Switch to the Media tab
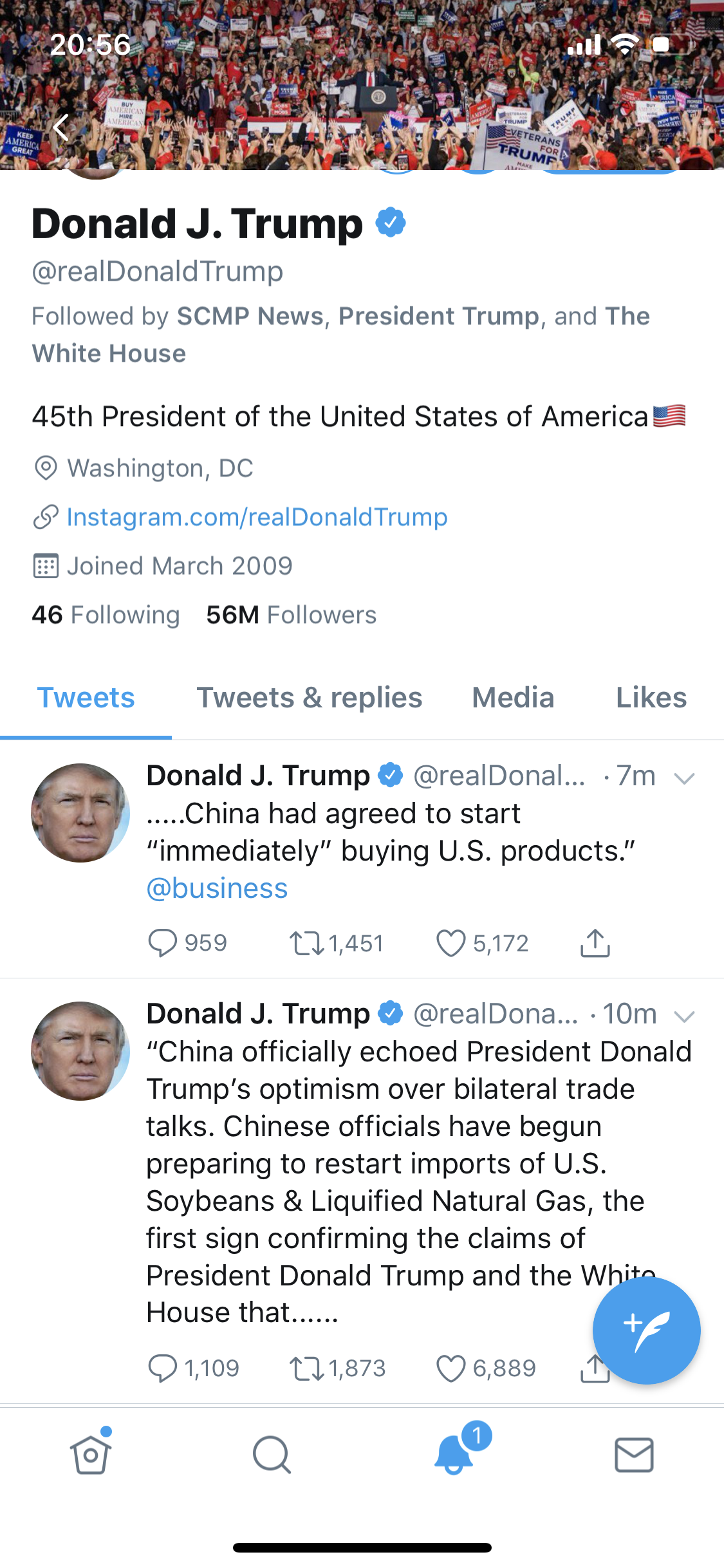 513,698
